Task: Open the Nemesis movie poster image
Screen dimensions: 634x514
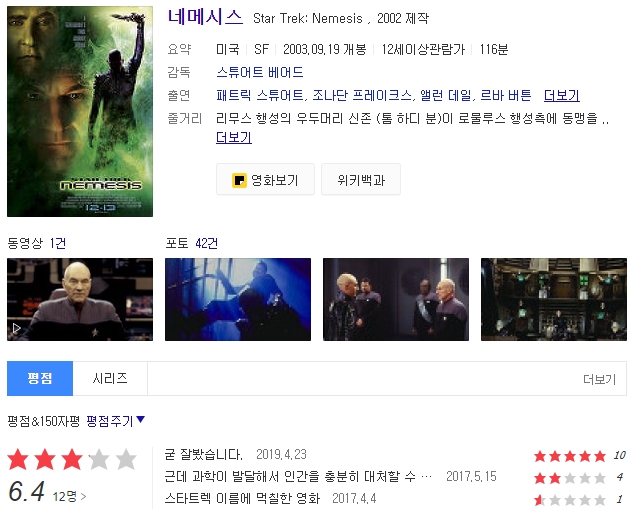Action: (x=80, y=112)
